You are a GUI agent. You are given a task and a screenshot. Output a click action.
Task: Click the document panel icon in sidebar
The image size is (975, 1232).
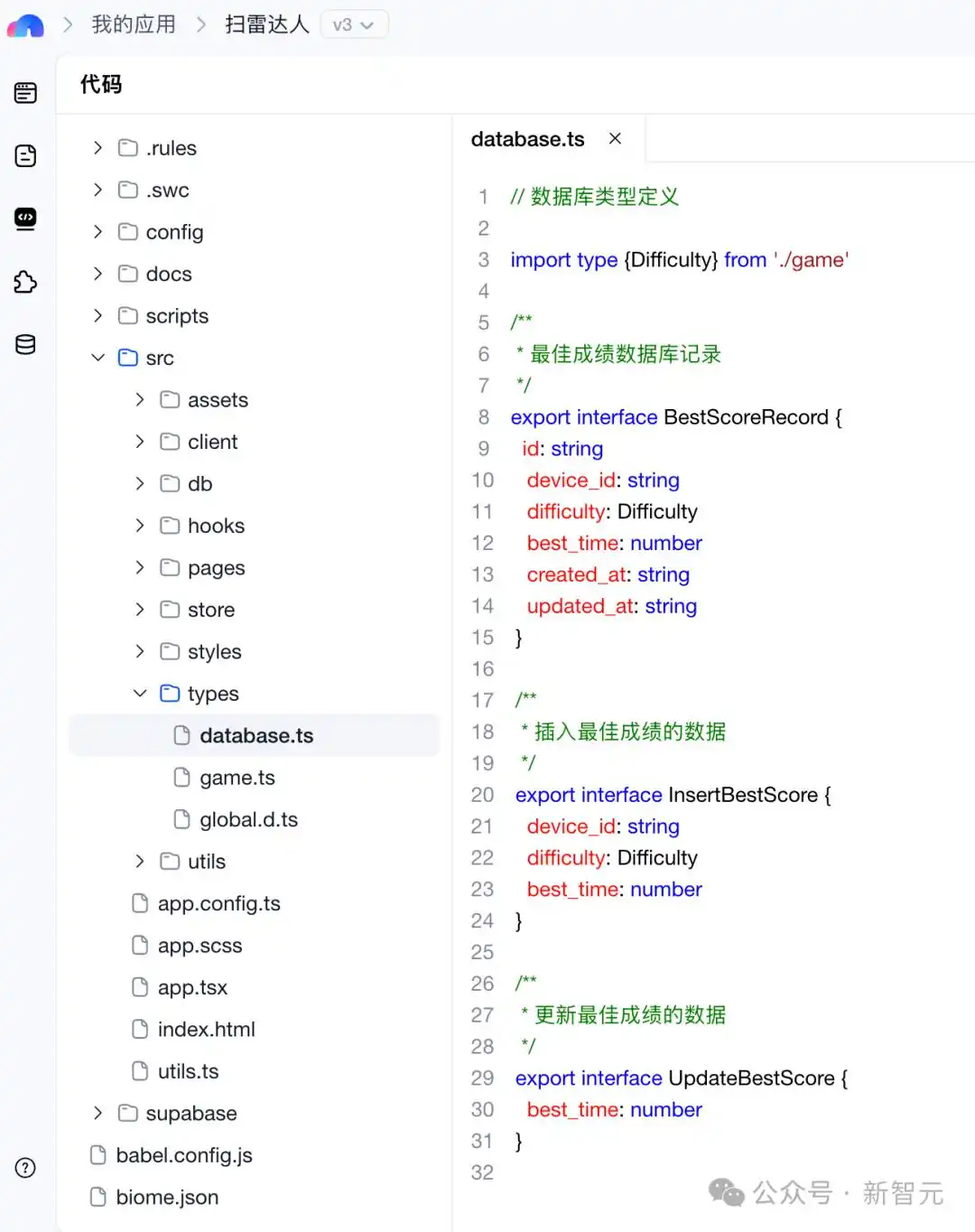(x=25, y=155)
